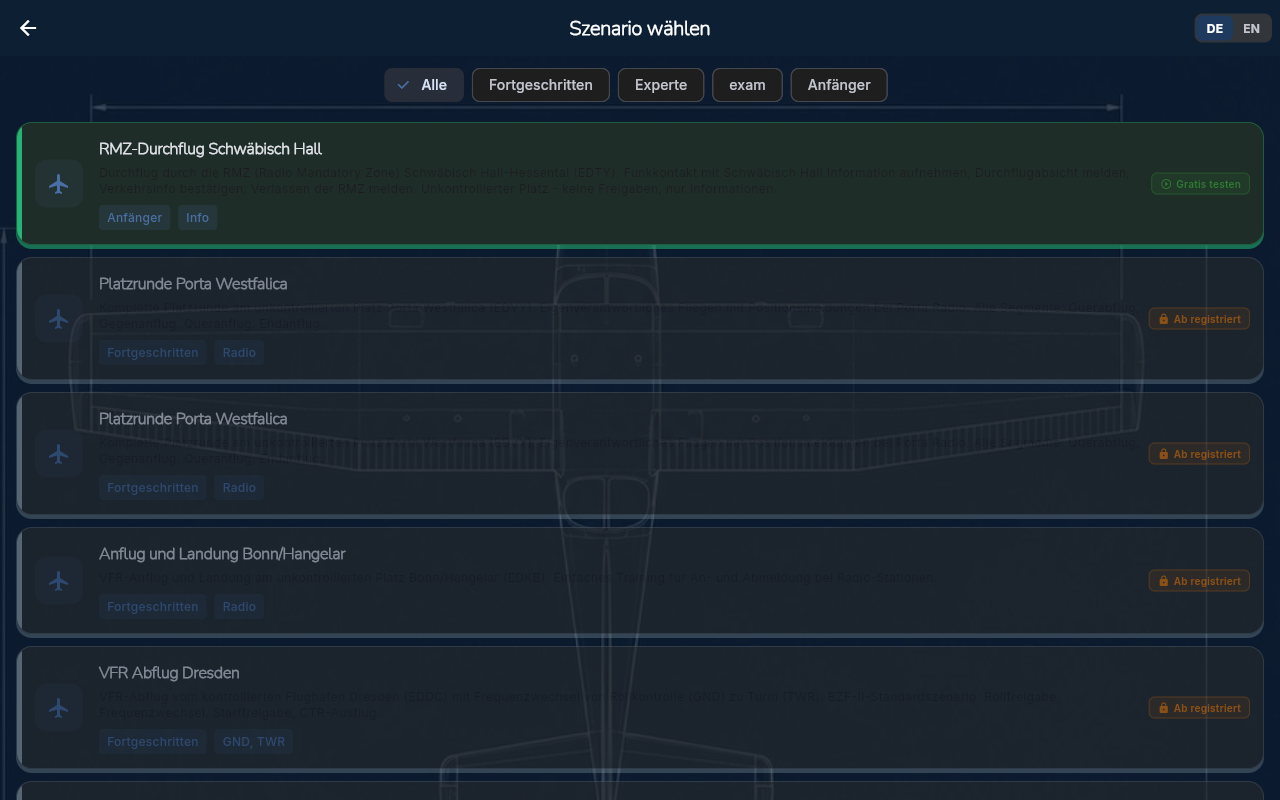This screenshot has width=1280, height=800.
Task: Filter scenarios by Experte chip
Action: point(661,85)
